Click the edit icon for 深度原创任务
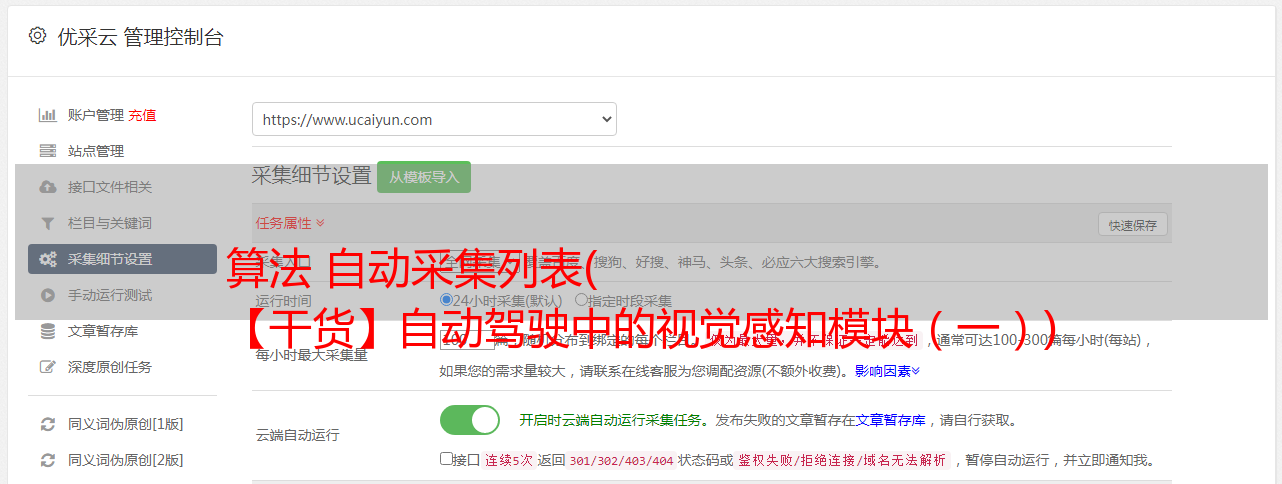 click(47, 367)
